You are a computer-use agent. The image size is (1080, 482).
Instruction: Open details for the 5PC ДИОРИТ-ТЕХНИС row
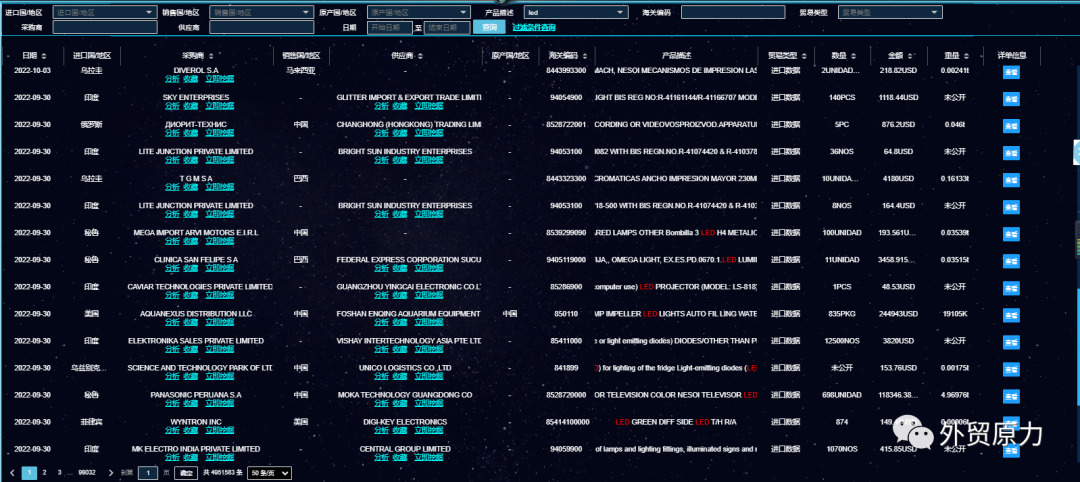click(x=1011, y=126)
